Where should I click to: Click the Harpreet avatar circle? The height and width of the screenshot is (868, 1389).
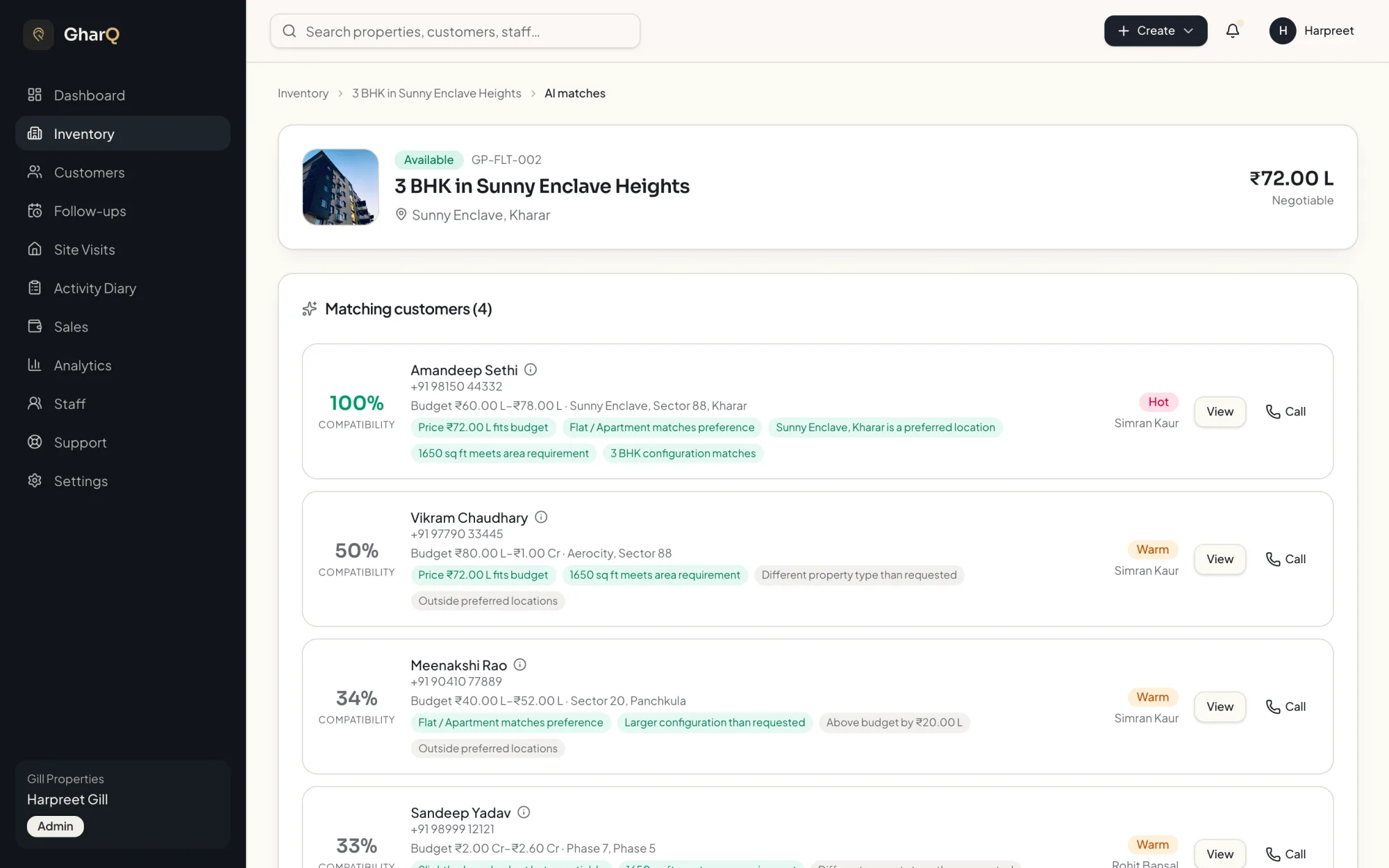click(x=1283, y=31)
